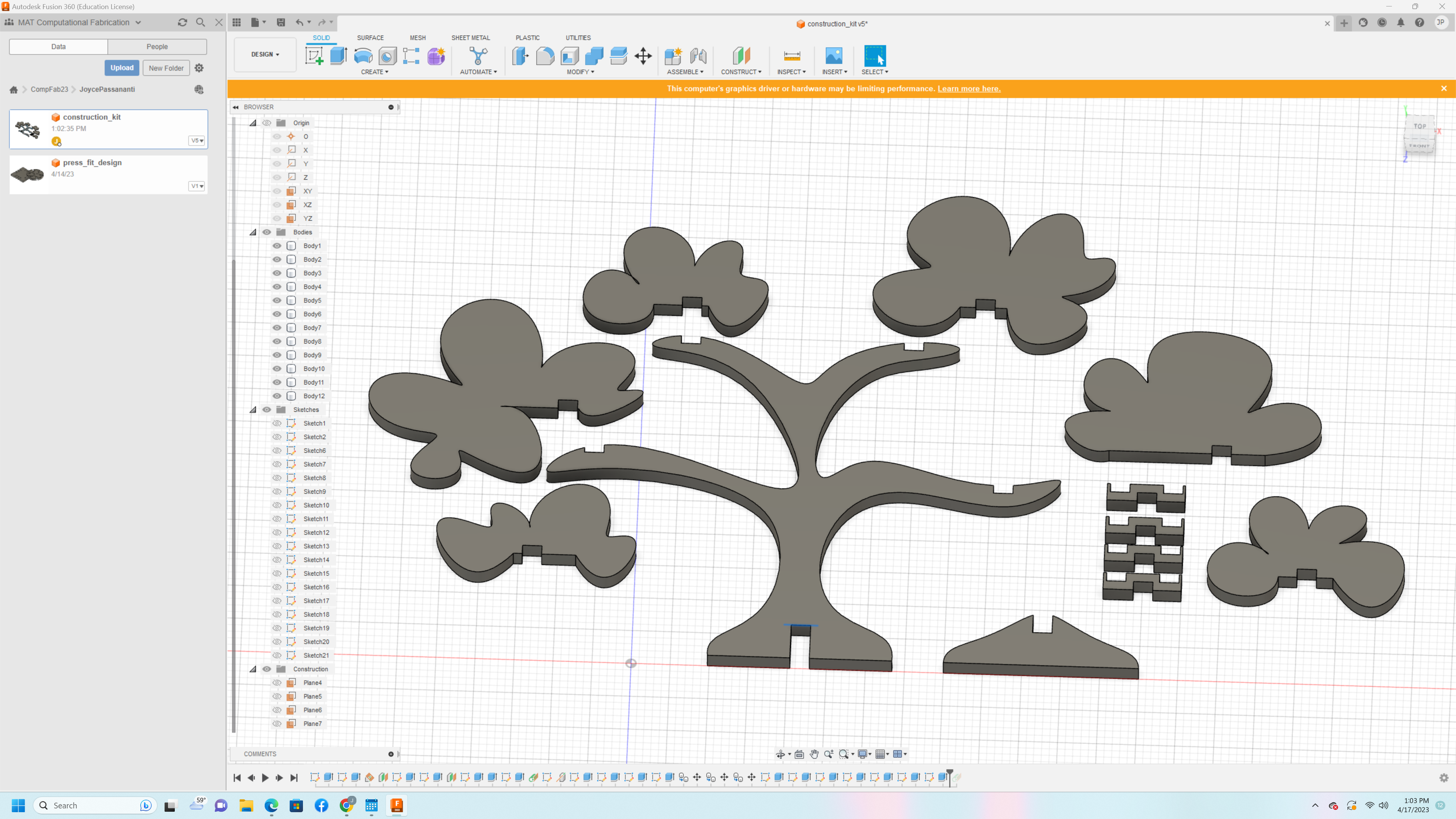Screen dimensions: 1456x819
Task: Switch to the SURFACE tab
Action: 370,38
